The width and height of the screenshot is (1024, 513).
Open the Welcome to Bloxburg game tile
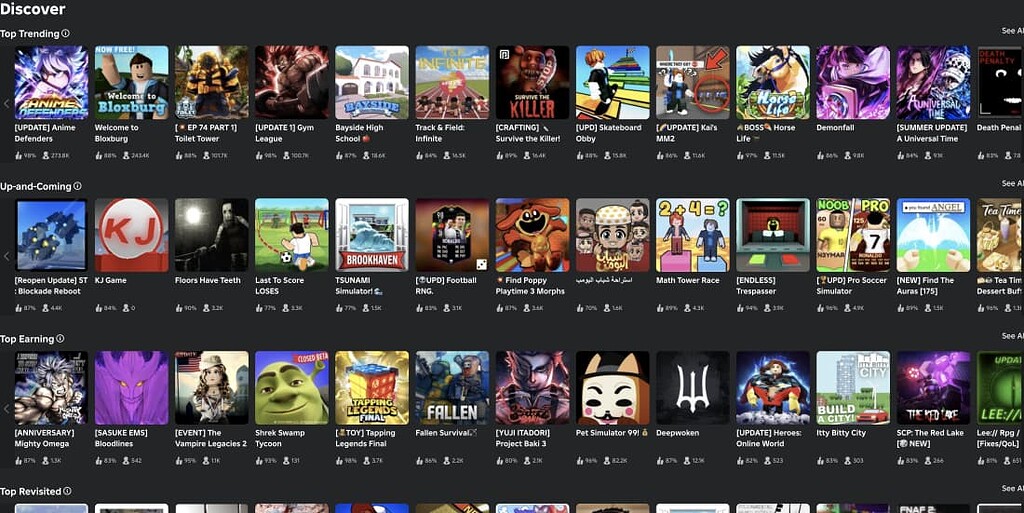click(131, 82)
